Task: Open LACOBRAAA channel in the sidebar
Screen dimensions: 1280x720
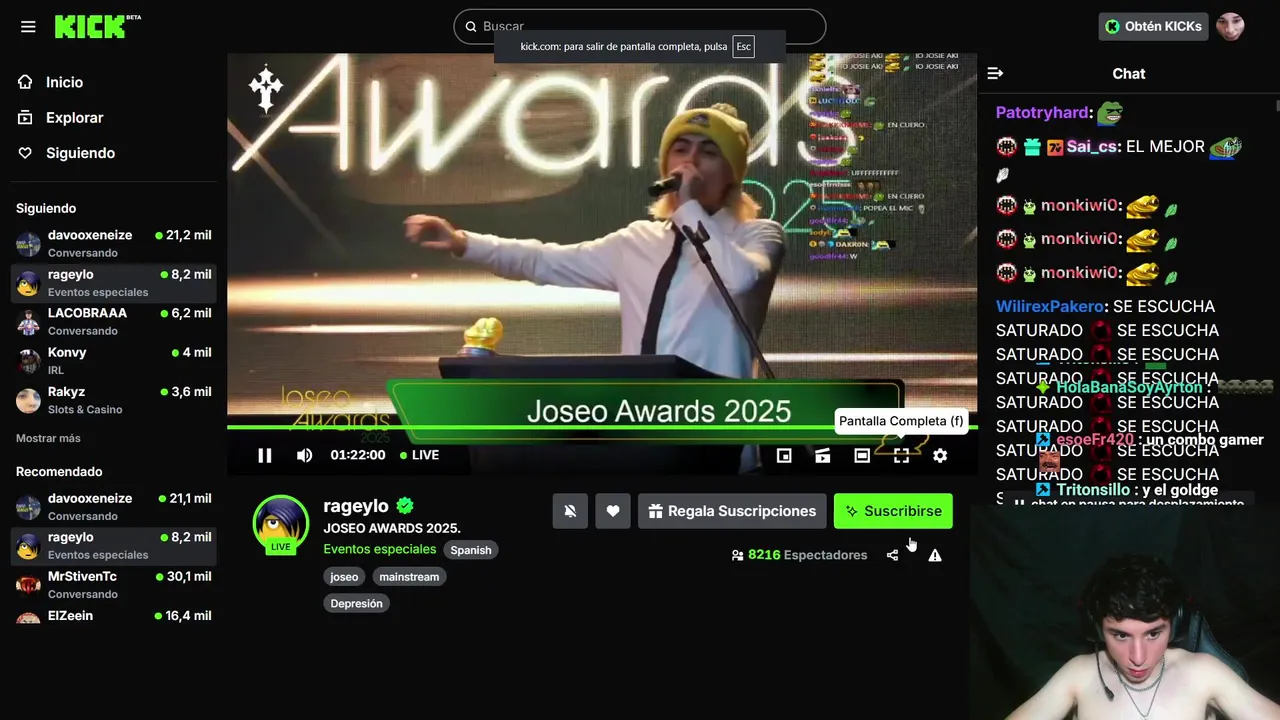Action: [x=112, y=321]
